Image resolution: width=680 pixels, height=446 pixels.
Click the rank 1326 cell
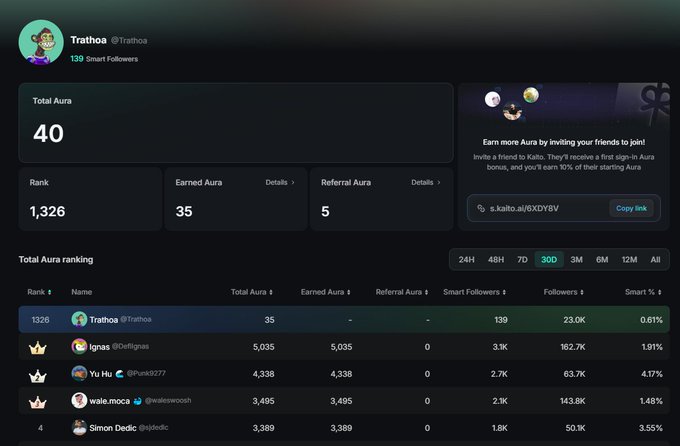pyautogui.click(x=40, y=320)
